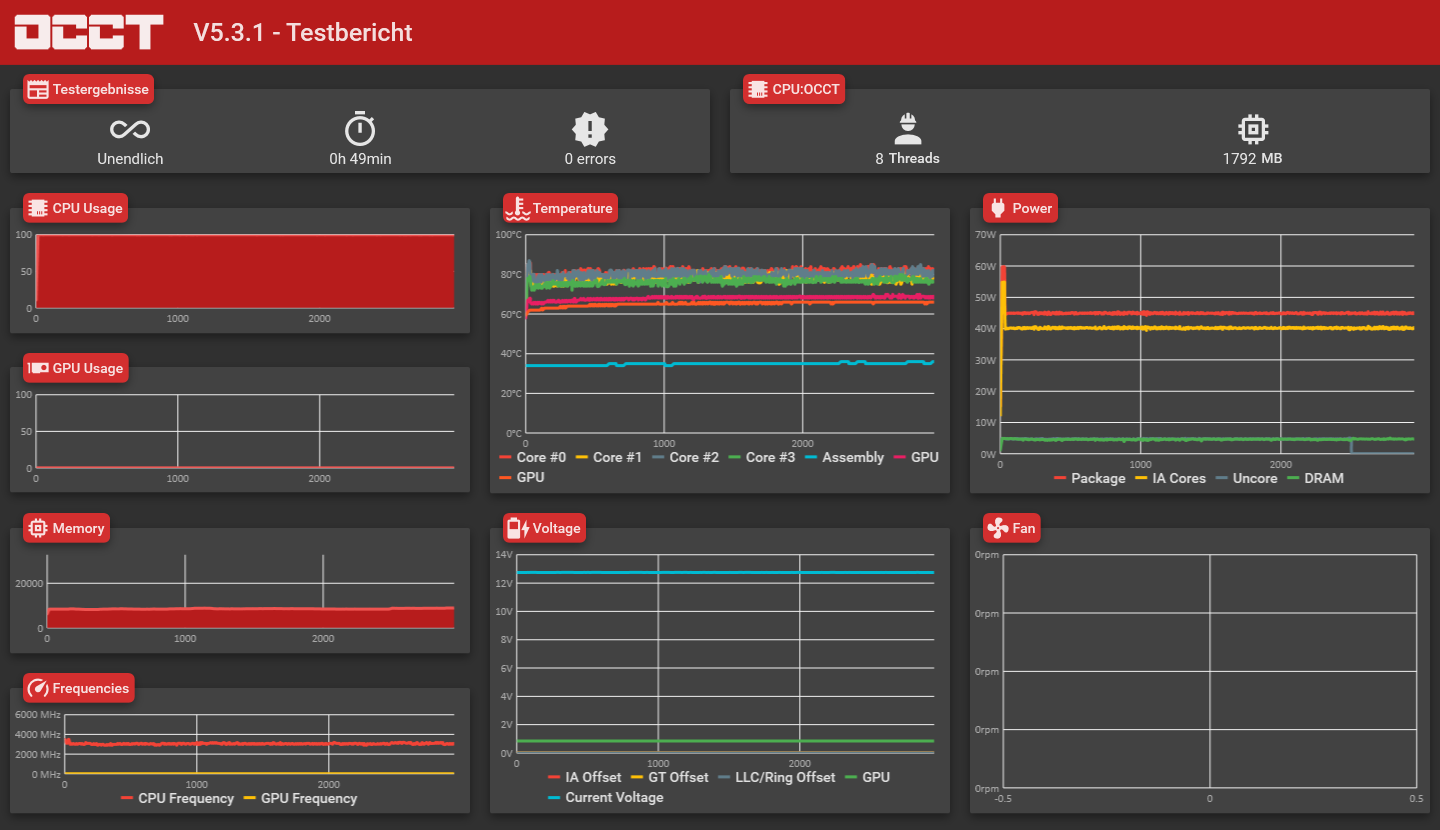Click the DRAM green color marker in Power legend

tap(1293, 478)
